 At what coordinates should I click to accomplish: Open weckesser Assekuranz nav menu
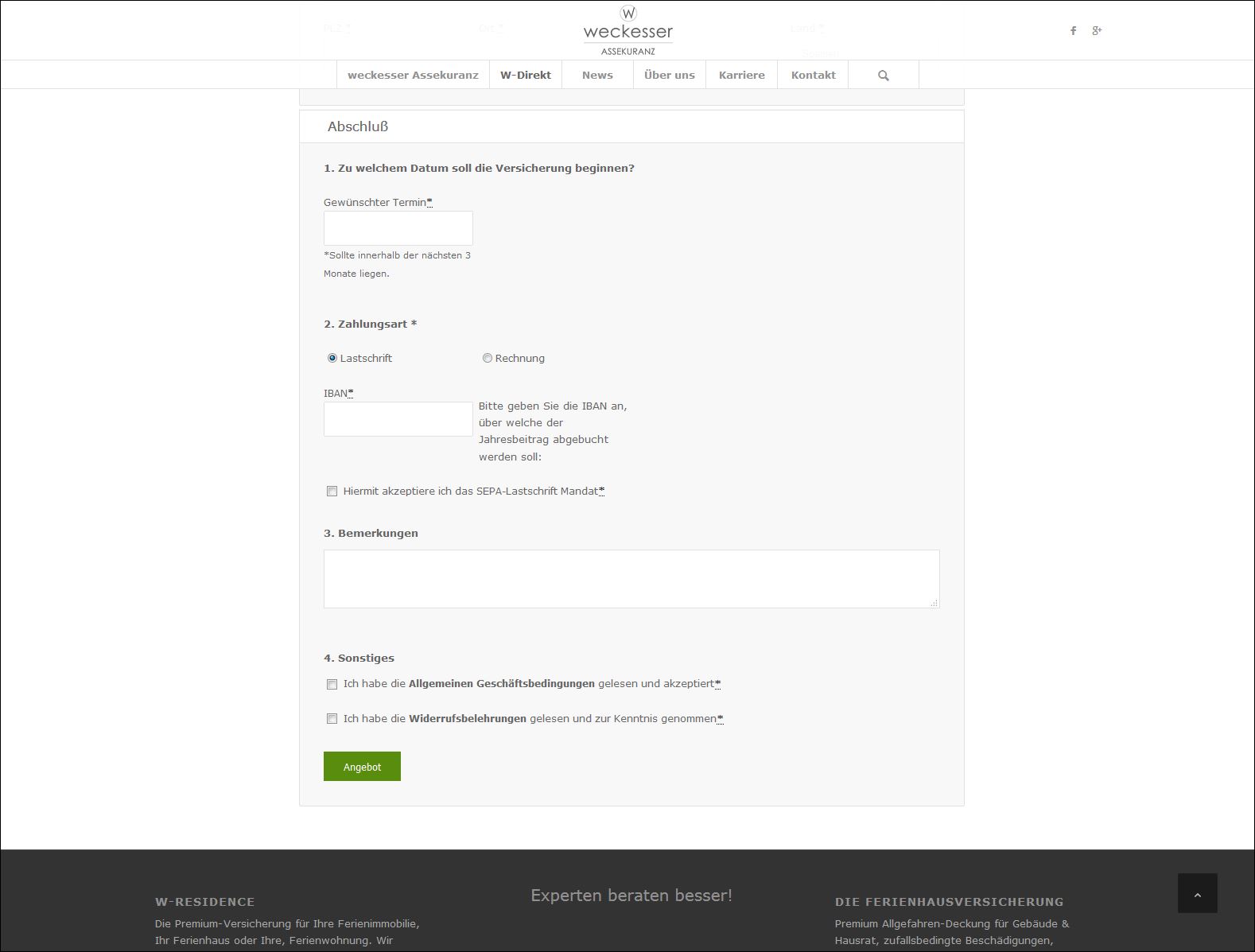[413, 76]
